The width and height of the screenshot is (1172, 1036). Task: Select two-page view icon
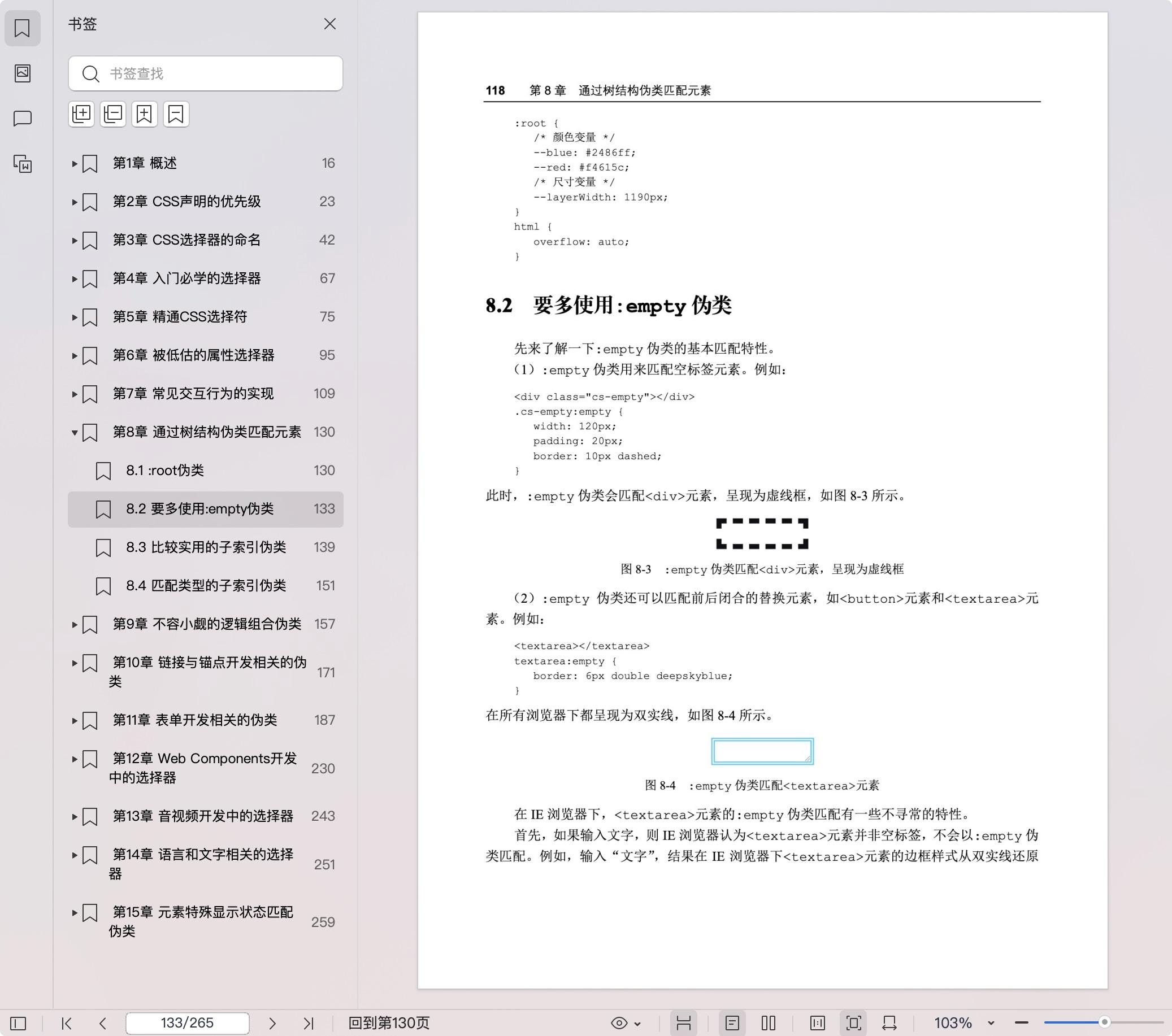(769, 1023)
